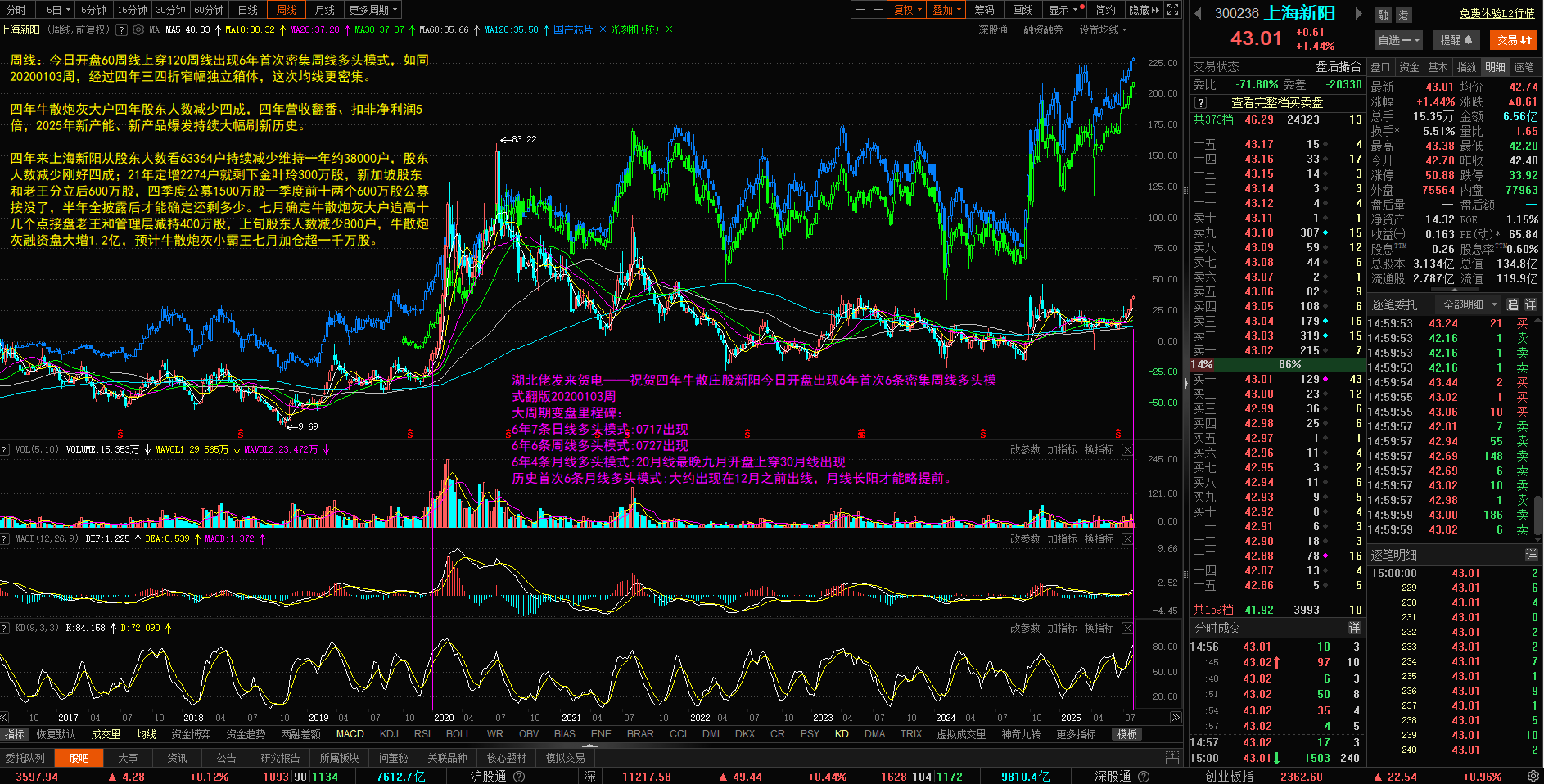The image size is (1544, 784).
Task: Click 免费体验L2行情 link
Action: [x=1497, y=13]
